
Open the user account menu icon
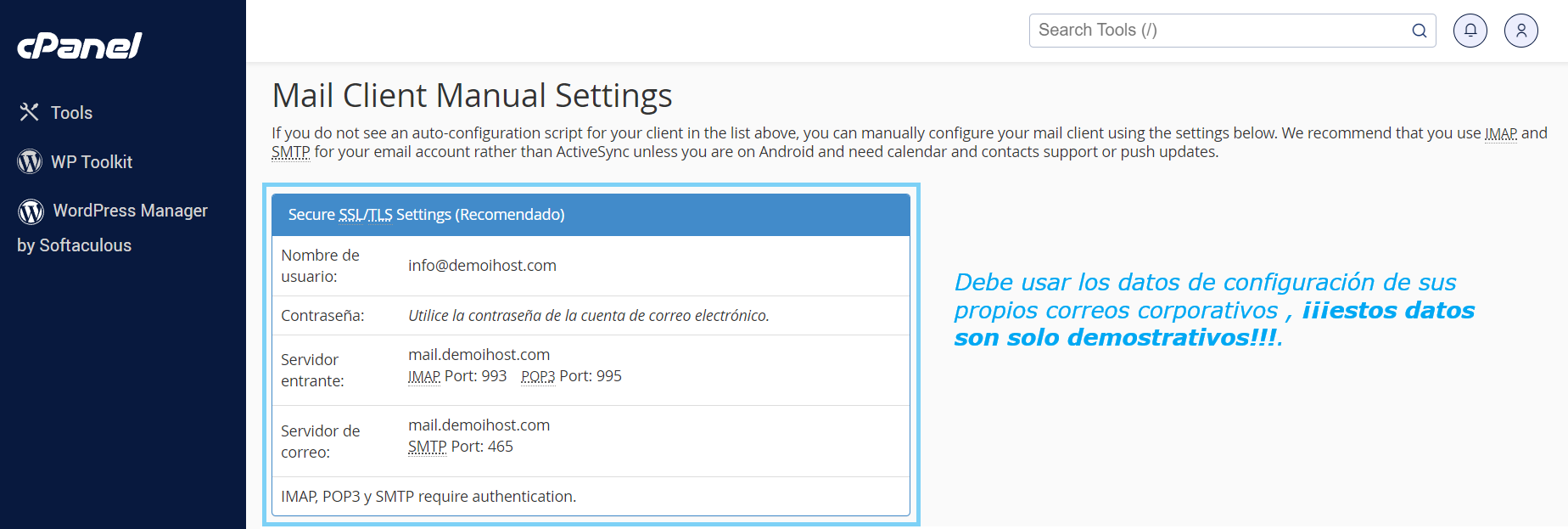point(1521,31)
